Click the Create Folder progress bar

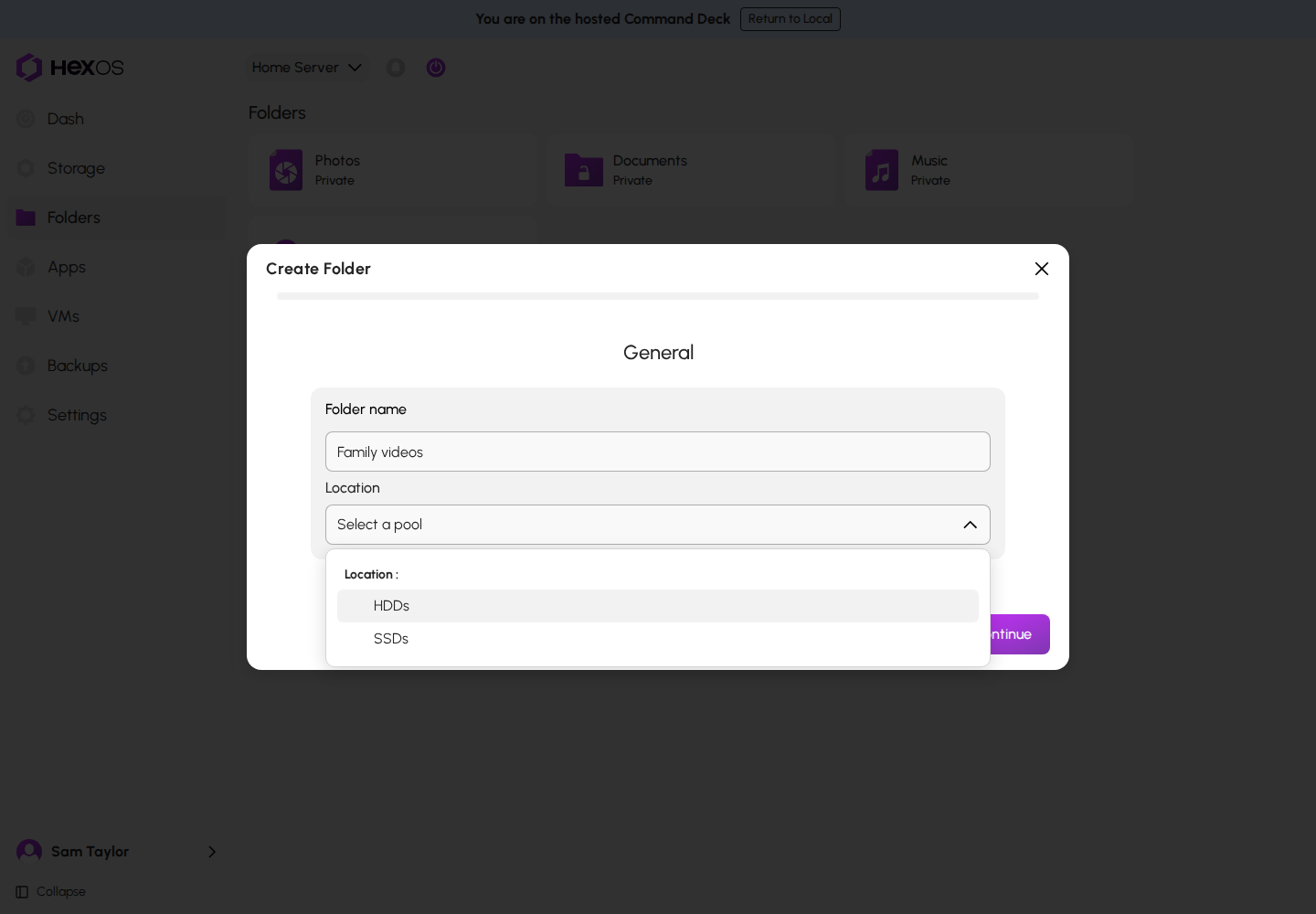pos(658,296)
